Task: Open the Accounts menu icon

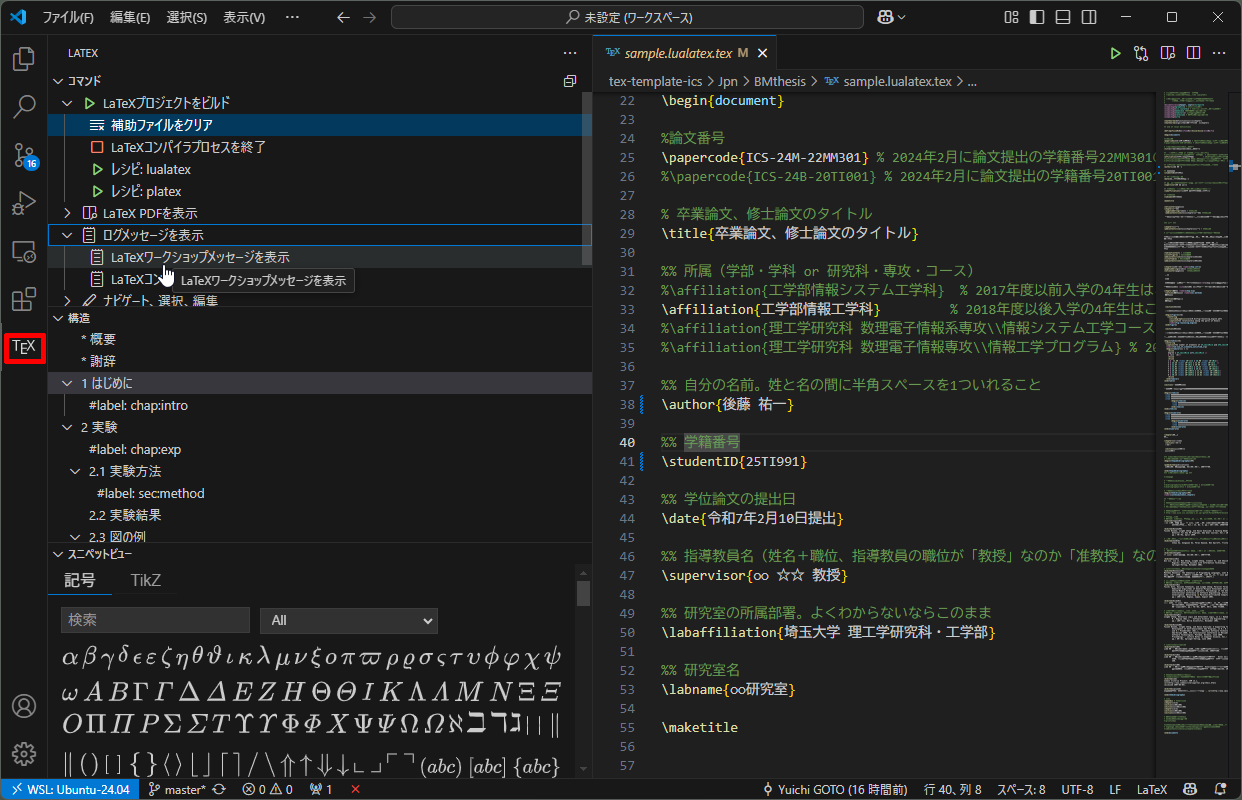Action: 24,705
